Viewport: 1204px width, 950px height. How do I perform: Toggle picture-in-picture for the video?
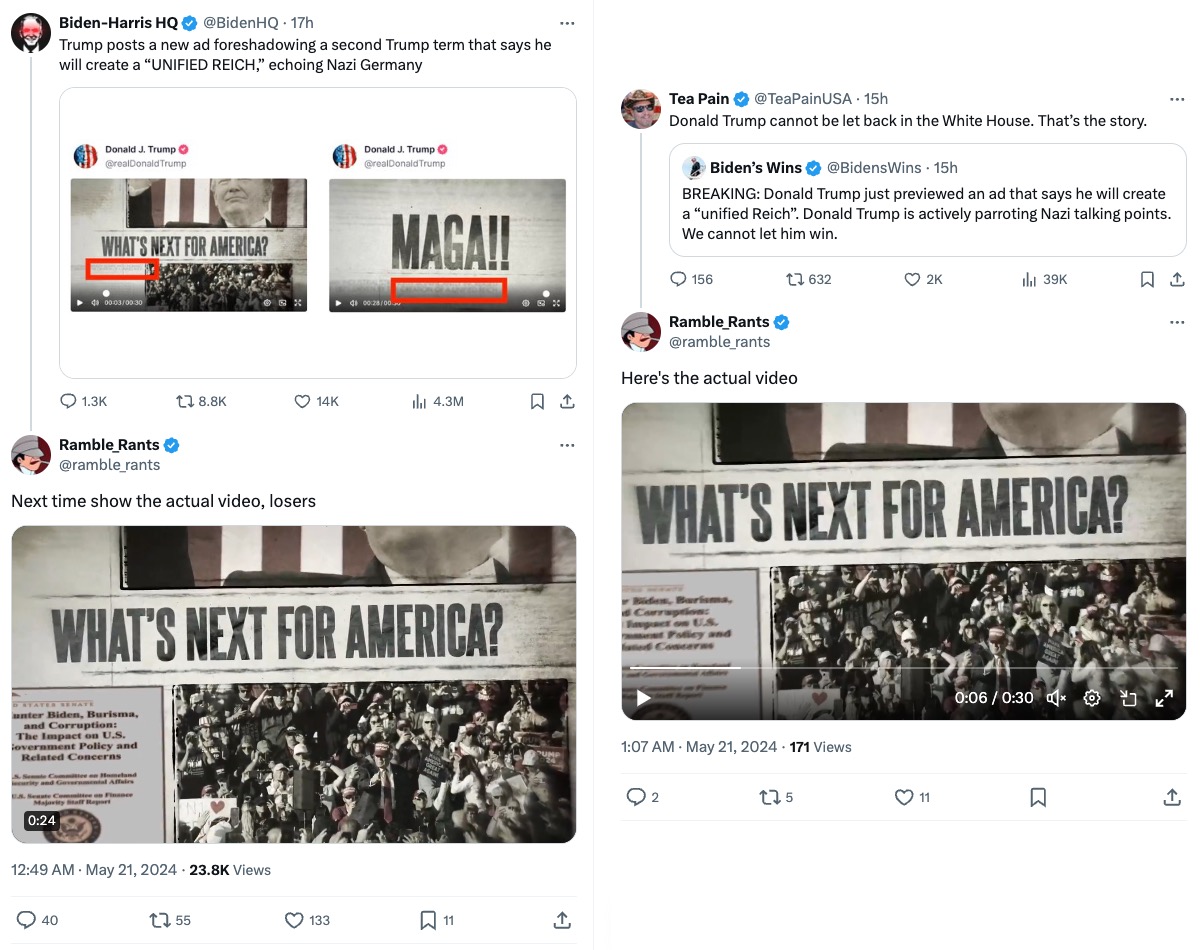pos(1128,698)
